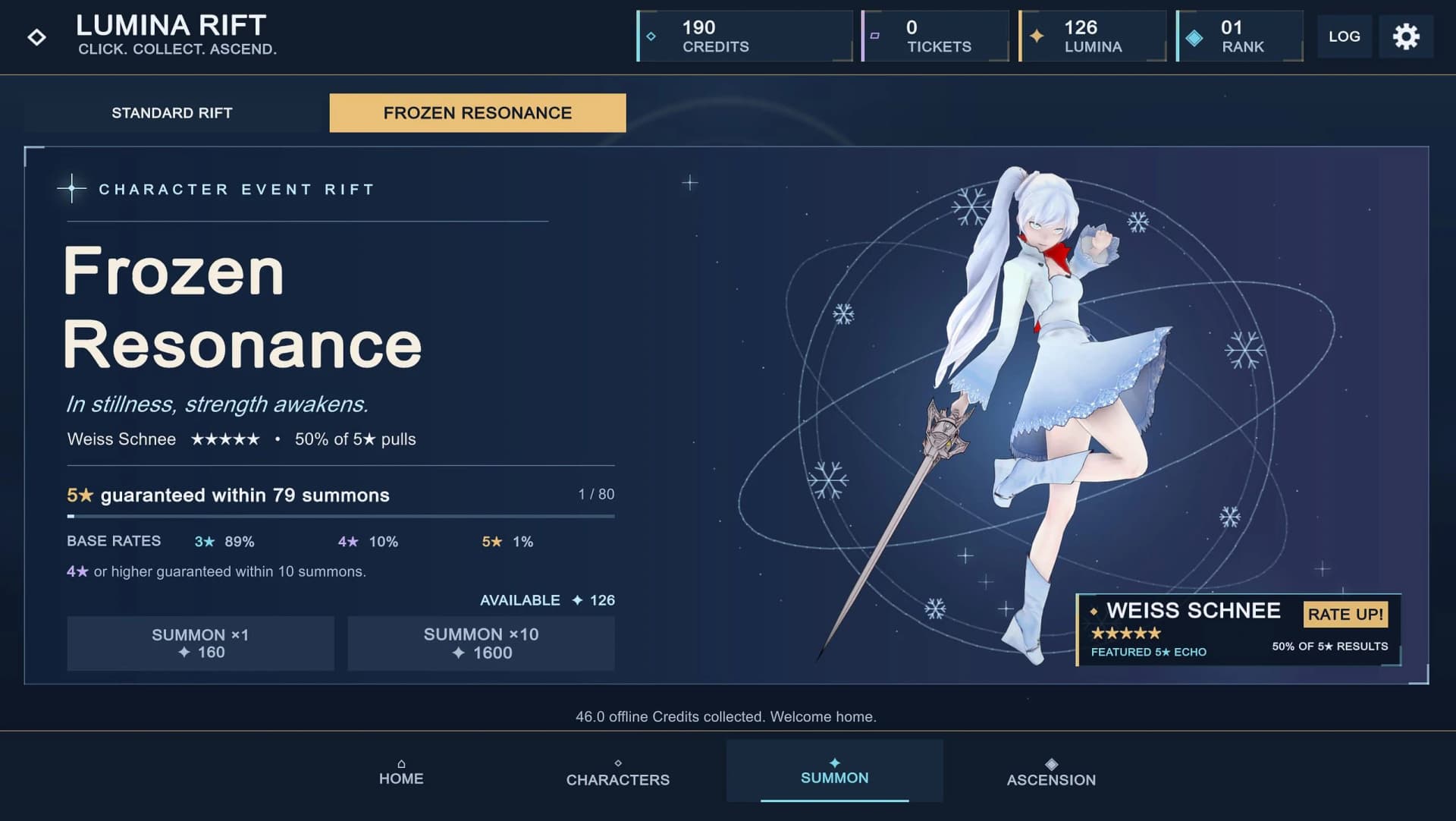The image size is (1456, 821).
Task: Click the diamond bullet before the Weiss Schnee card title
Action: tap(1094, 611)
